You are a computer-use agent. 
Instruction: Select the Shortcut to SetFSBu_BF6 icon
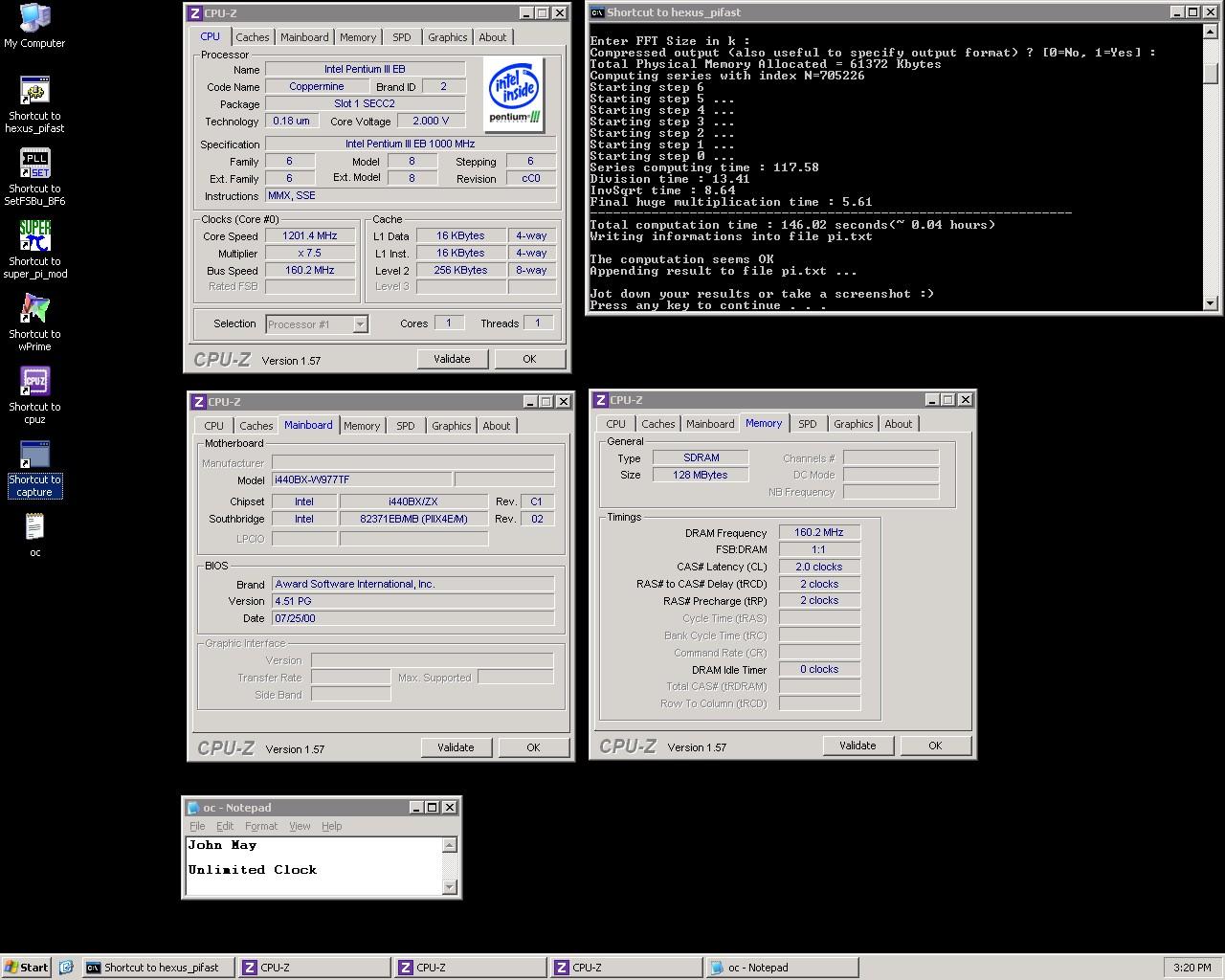point(34,178)
